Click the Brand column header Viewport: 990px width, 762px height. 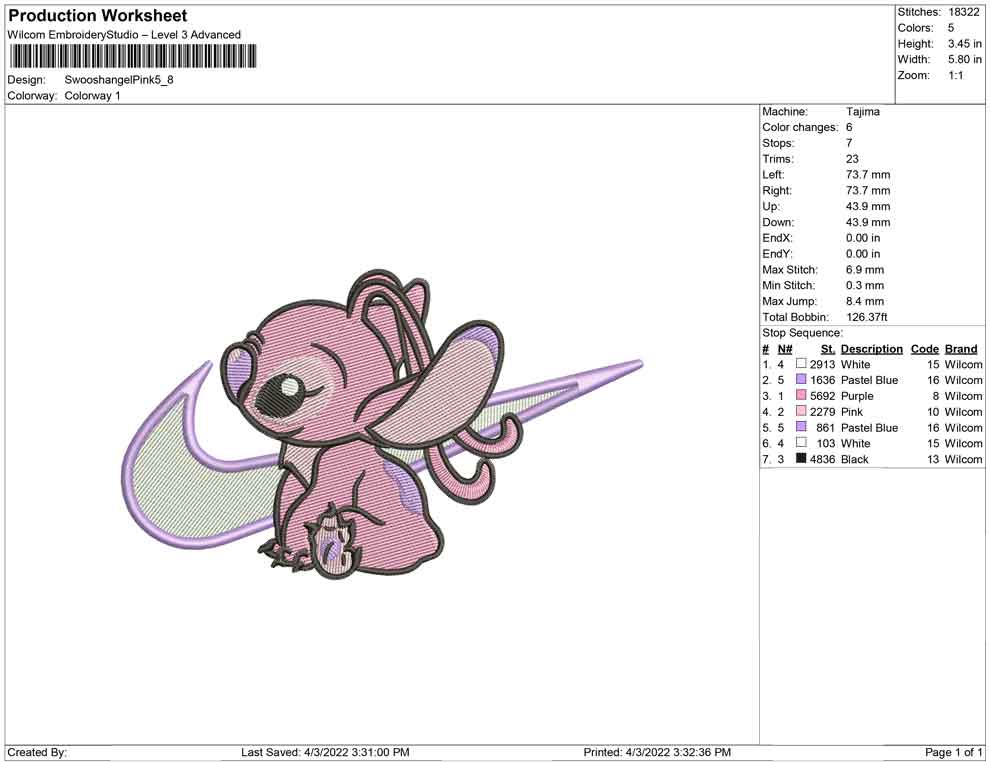[x=961, y=348]
